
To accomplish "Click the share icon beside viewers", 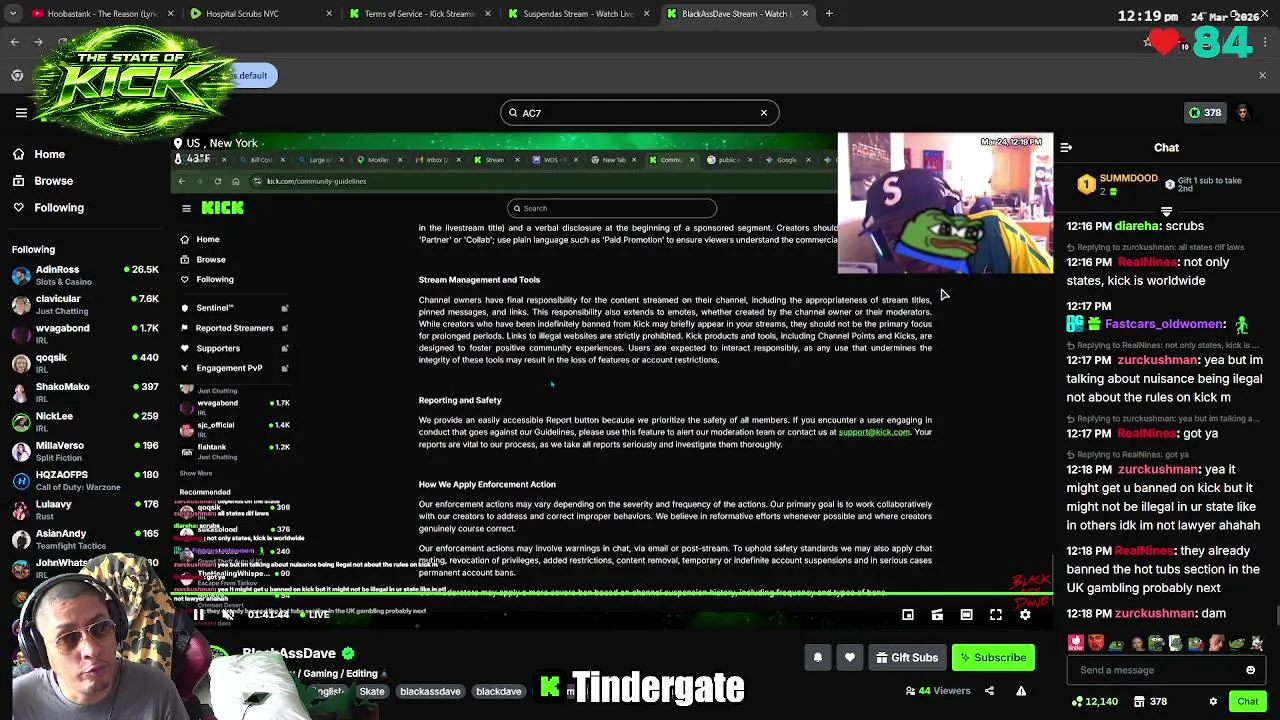I will (x=989, y=691).
